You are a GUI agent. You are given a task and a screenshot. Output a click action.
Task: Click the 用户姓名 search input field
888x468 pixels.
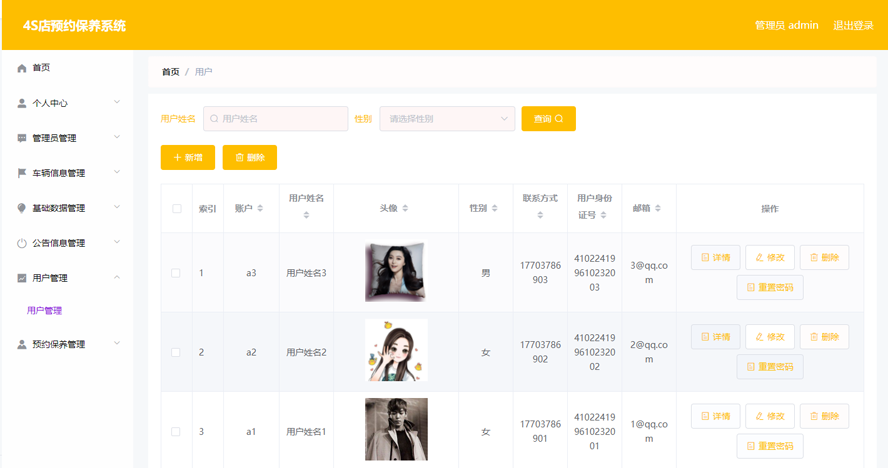point(277,119)
